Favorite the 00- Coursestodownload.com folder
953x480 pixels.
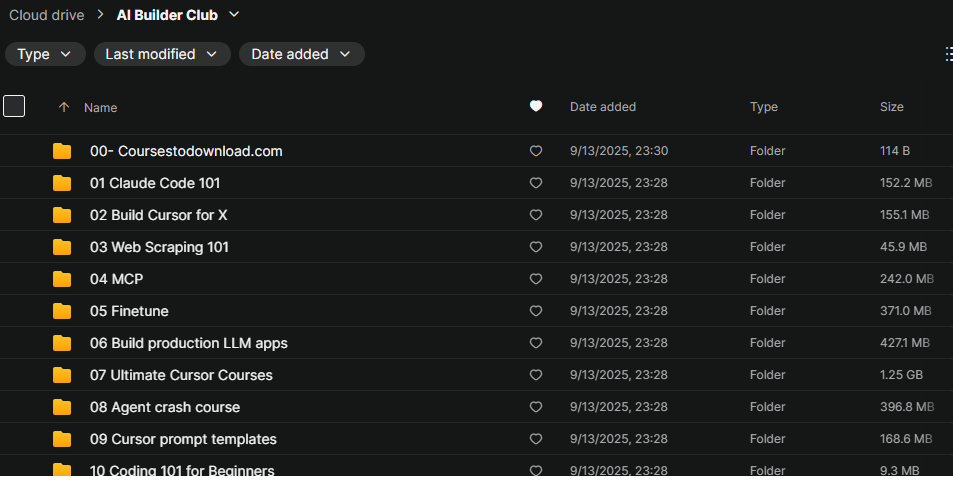535,151
